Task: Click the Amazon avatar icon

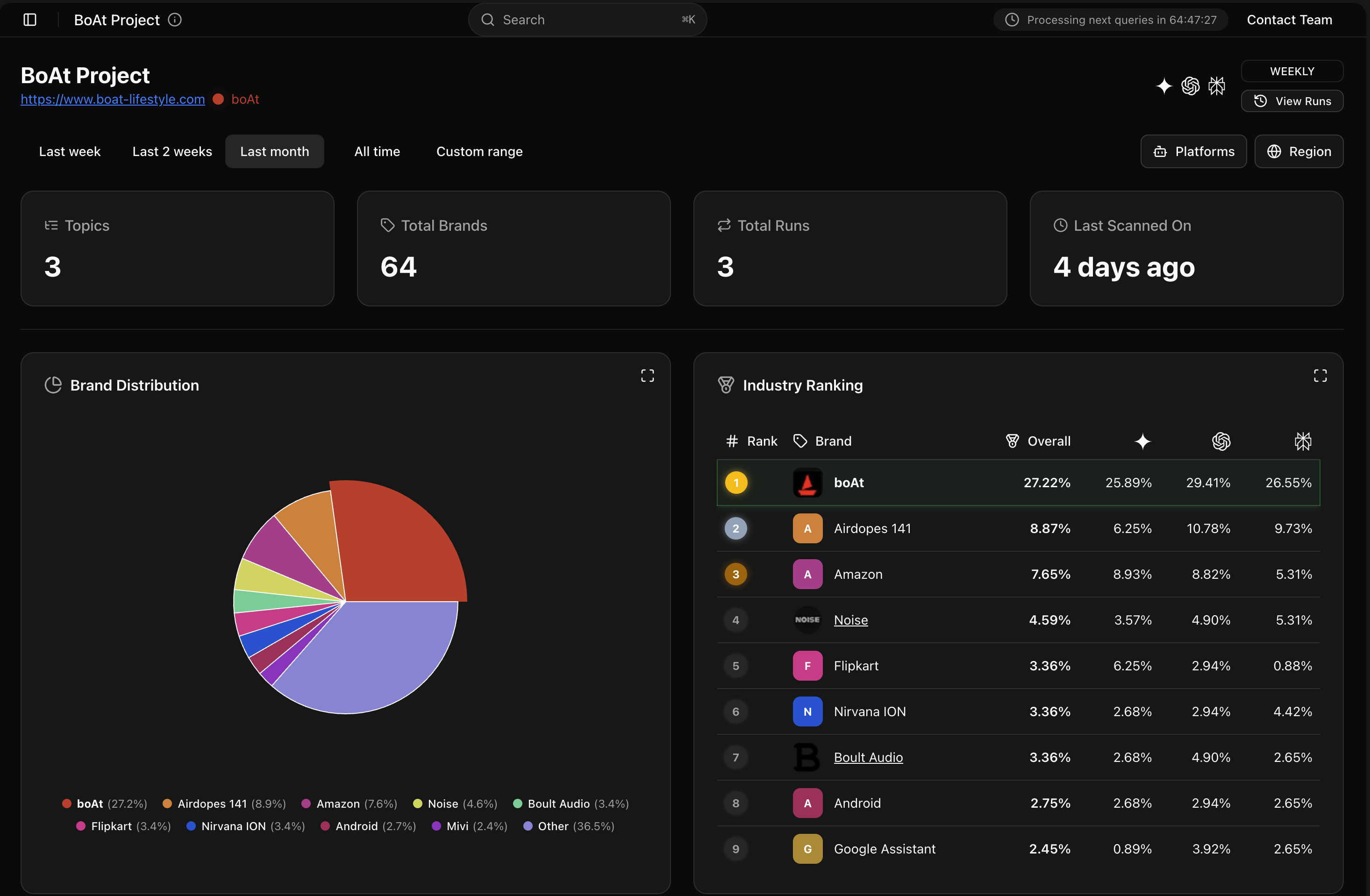Action: [x=807, y=574]
